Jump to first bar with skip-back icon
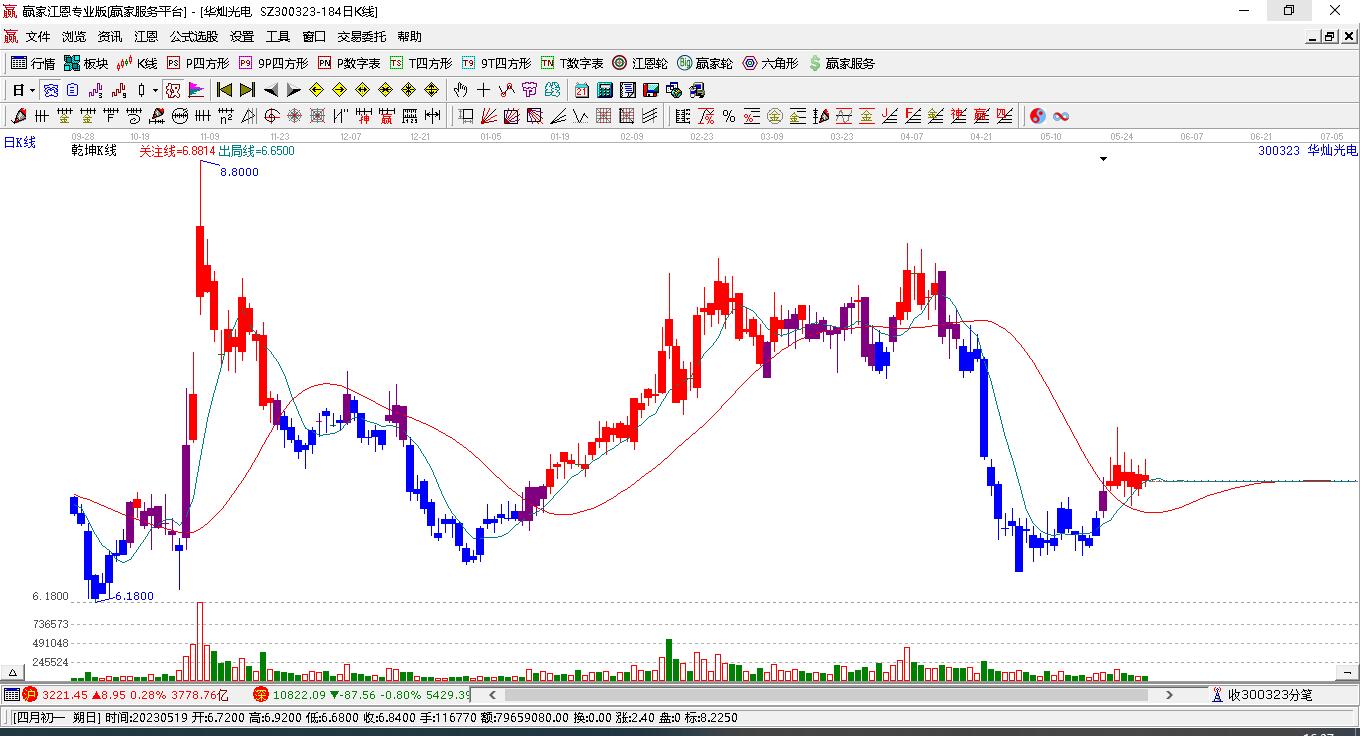 (x=225, y=90)
